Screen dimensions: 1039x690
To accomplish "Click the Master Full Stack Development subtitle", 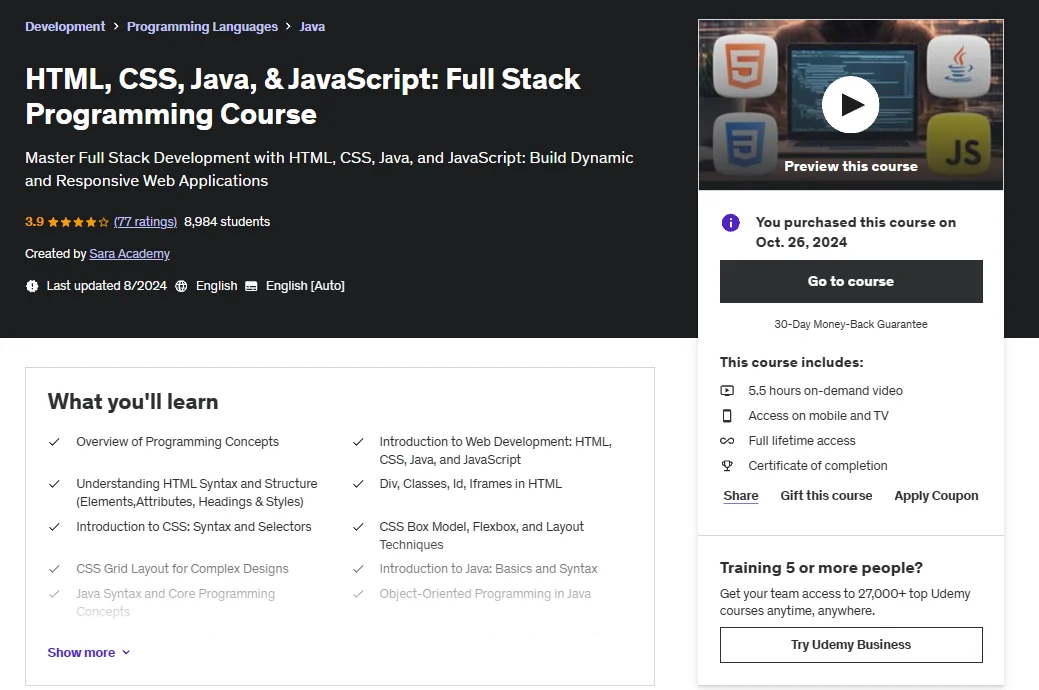I will (x=329, y=169).
